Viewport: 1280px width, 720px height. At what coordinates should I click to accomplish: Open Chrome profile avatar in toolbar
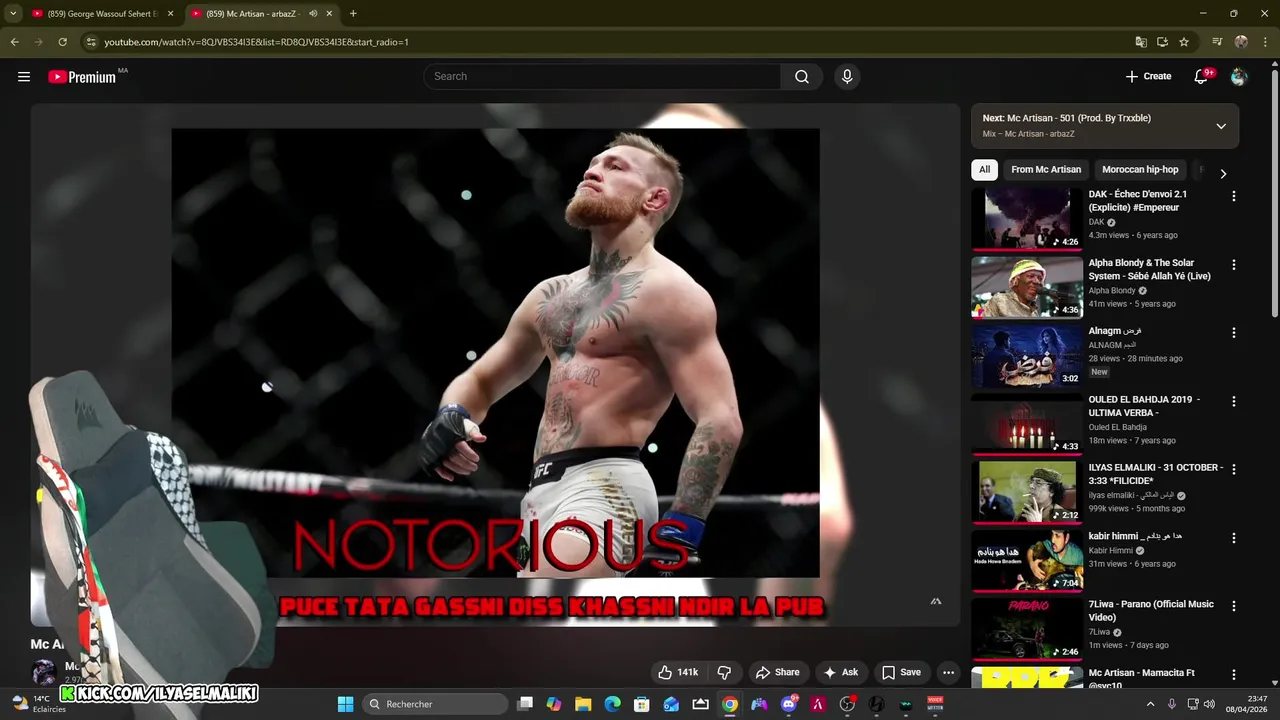[1241, 42]
